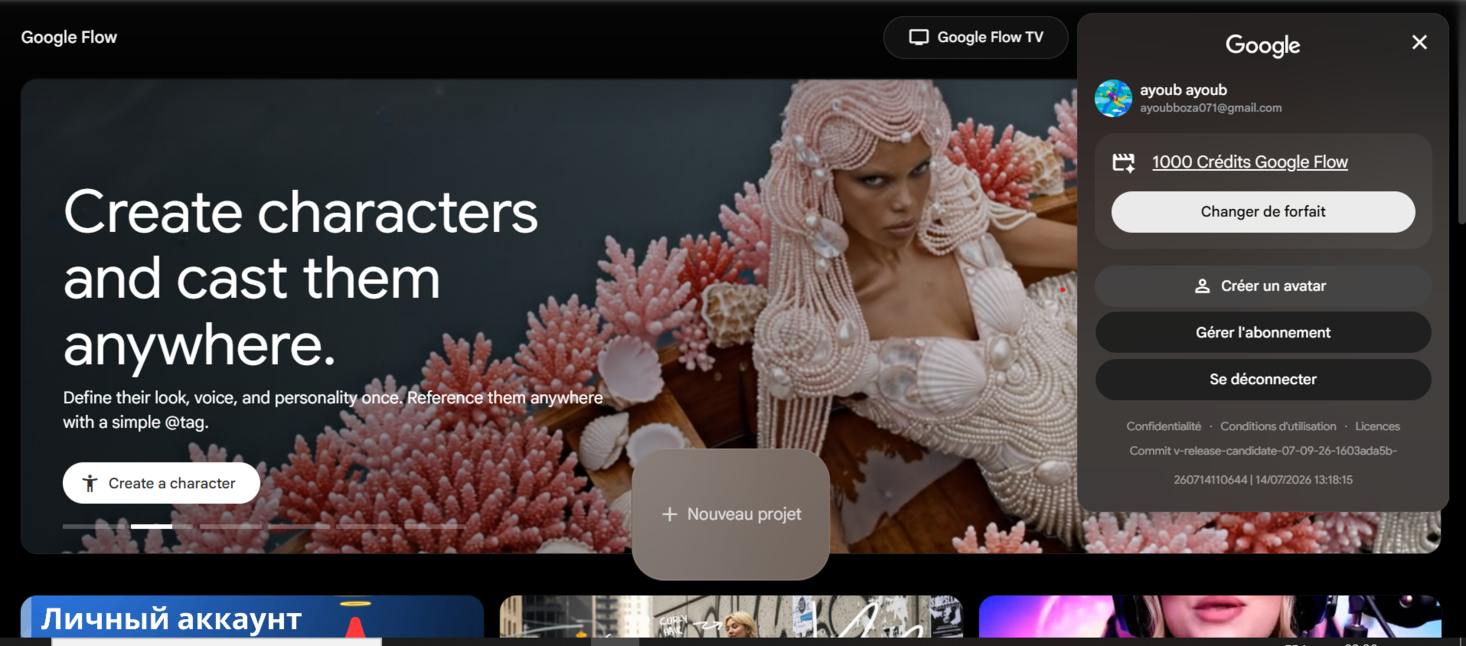Screen dimensions: 1466x646
Task: Click Créer un avatar
Action: pyautogui.click(x=1263, y=286)
